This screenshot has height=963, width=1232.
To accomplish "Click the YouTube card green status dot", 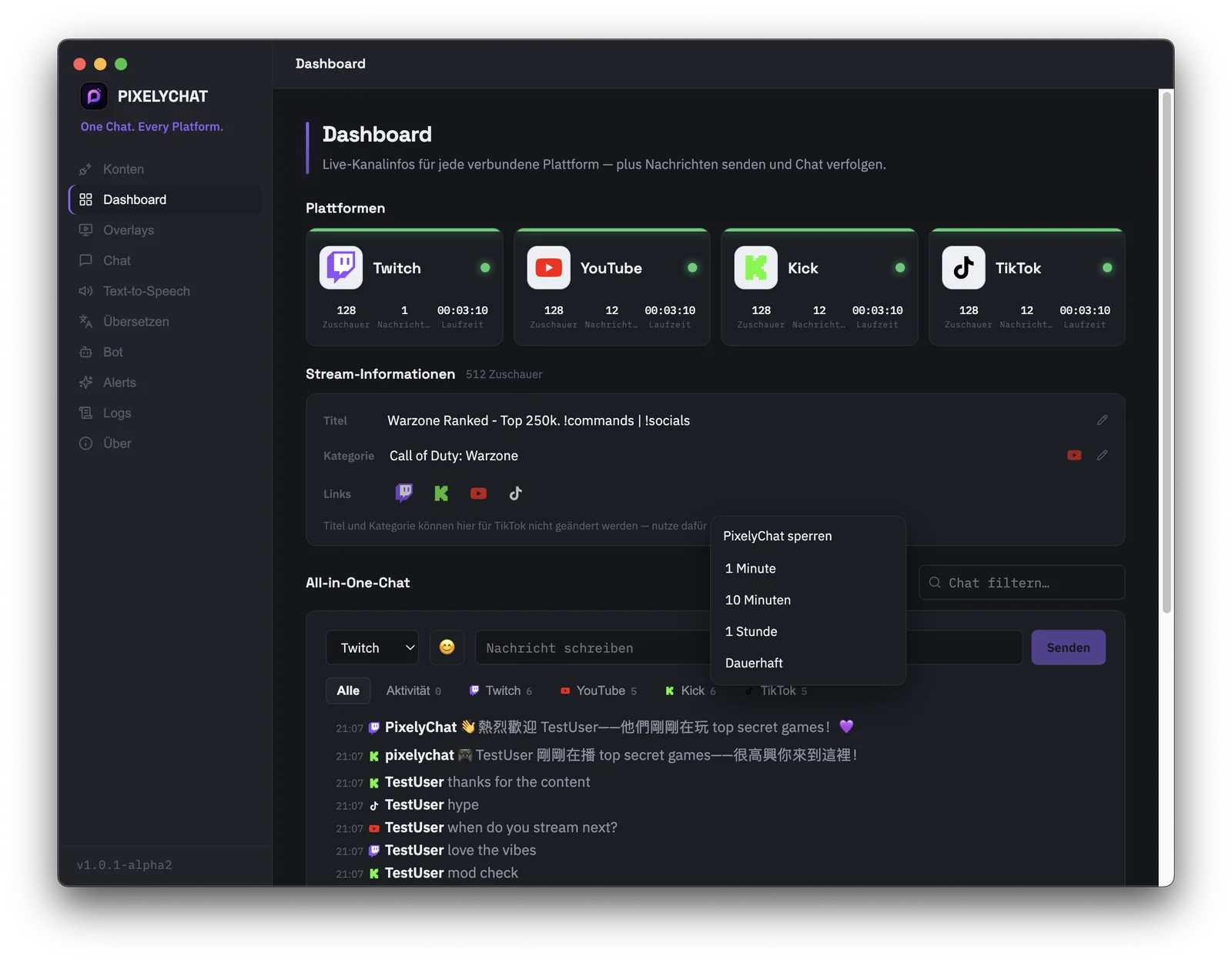I will (x=692, y=268).
